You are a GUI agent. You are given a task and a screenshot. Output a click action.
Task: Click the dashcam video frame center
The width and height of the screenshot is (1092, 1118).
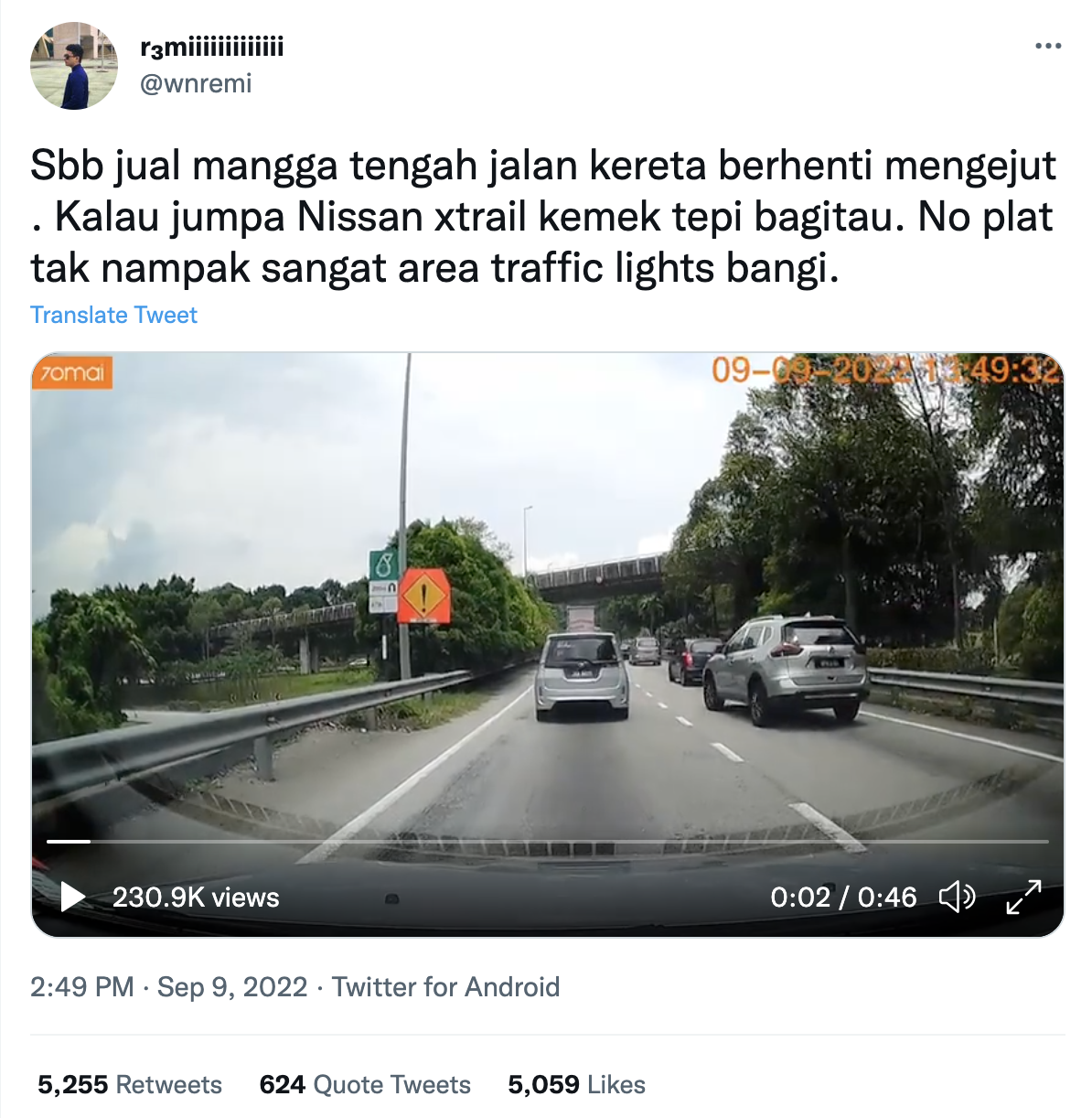(x=548, y=644)
